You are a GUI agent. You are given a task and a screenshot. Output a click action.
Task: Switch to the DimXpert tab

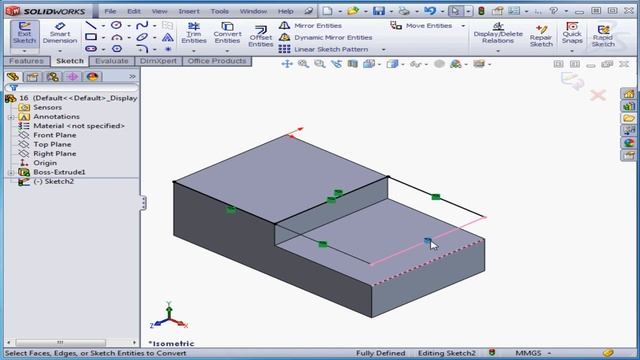158,61
